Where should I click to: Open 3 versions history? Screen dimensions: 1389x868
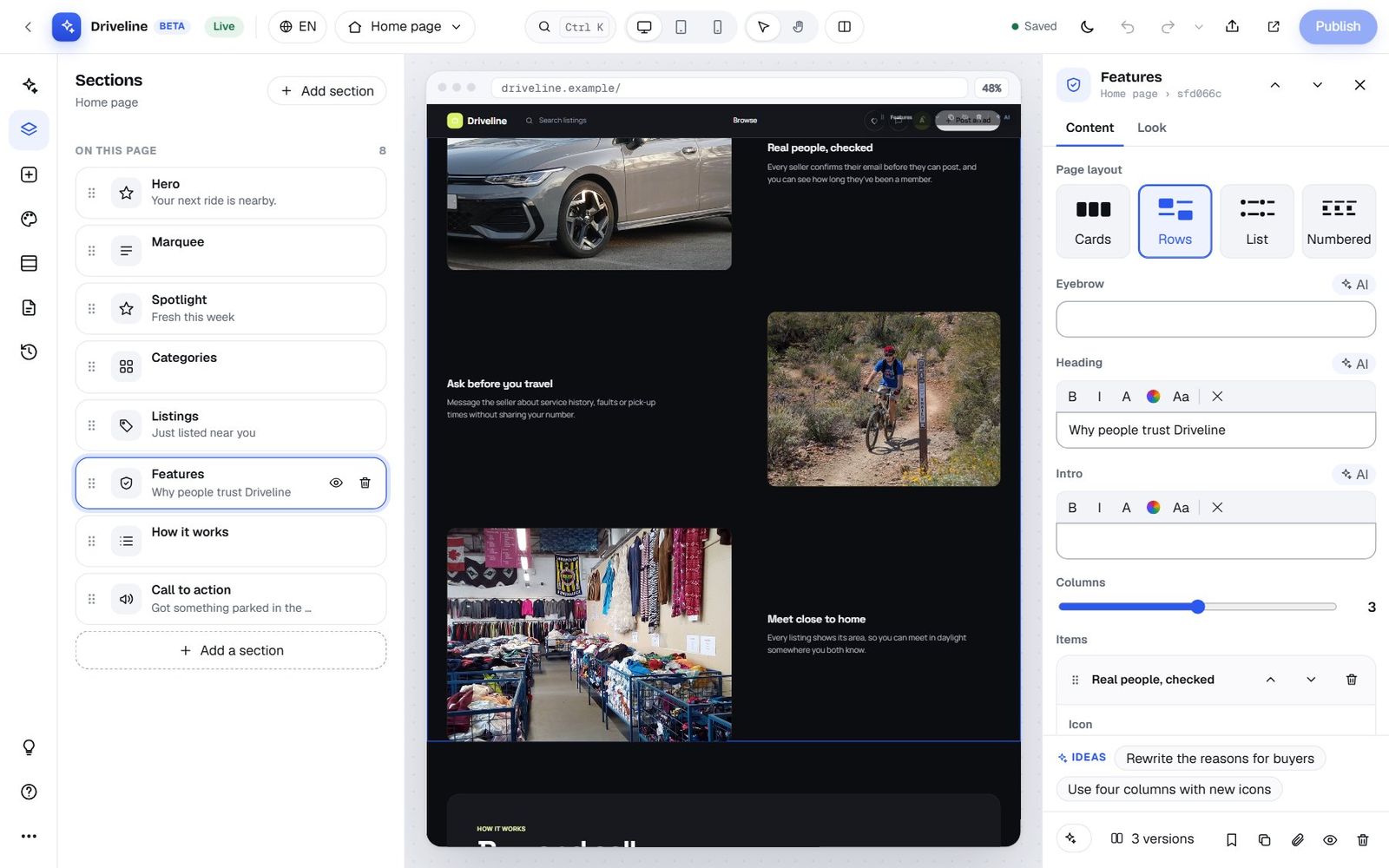1152,839
